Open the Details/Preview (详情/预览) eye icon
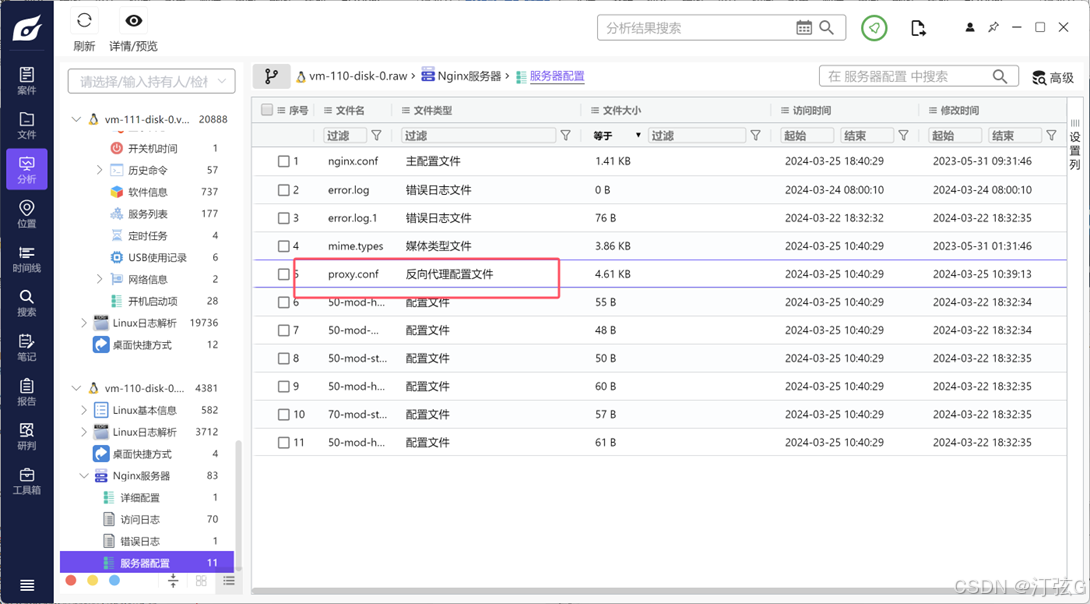The height and width of the screenshot is (604, 1090). coord(133,21)
